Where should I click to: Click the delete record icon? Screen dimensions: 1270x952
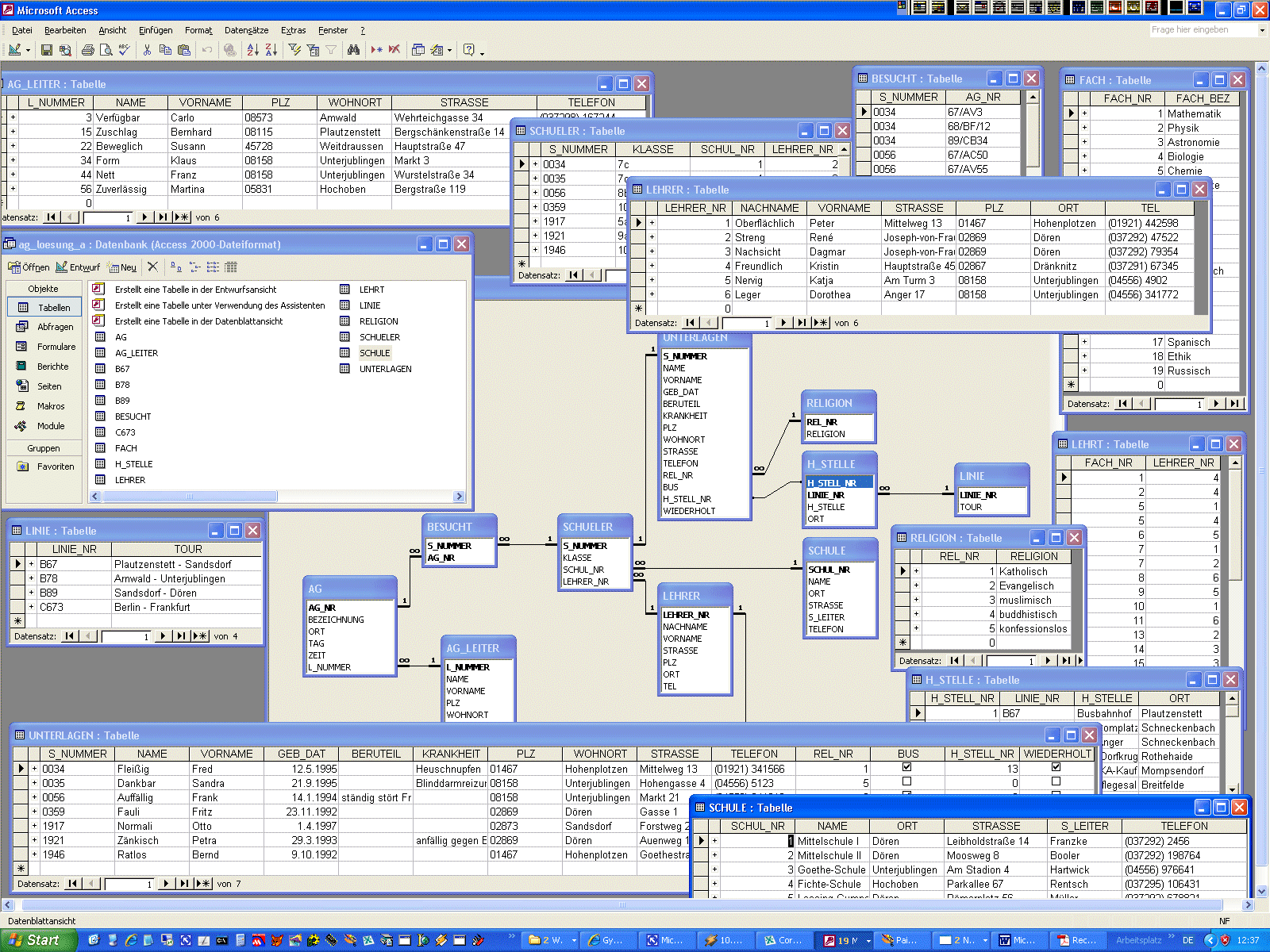[394, 50]
